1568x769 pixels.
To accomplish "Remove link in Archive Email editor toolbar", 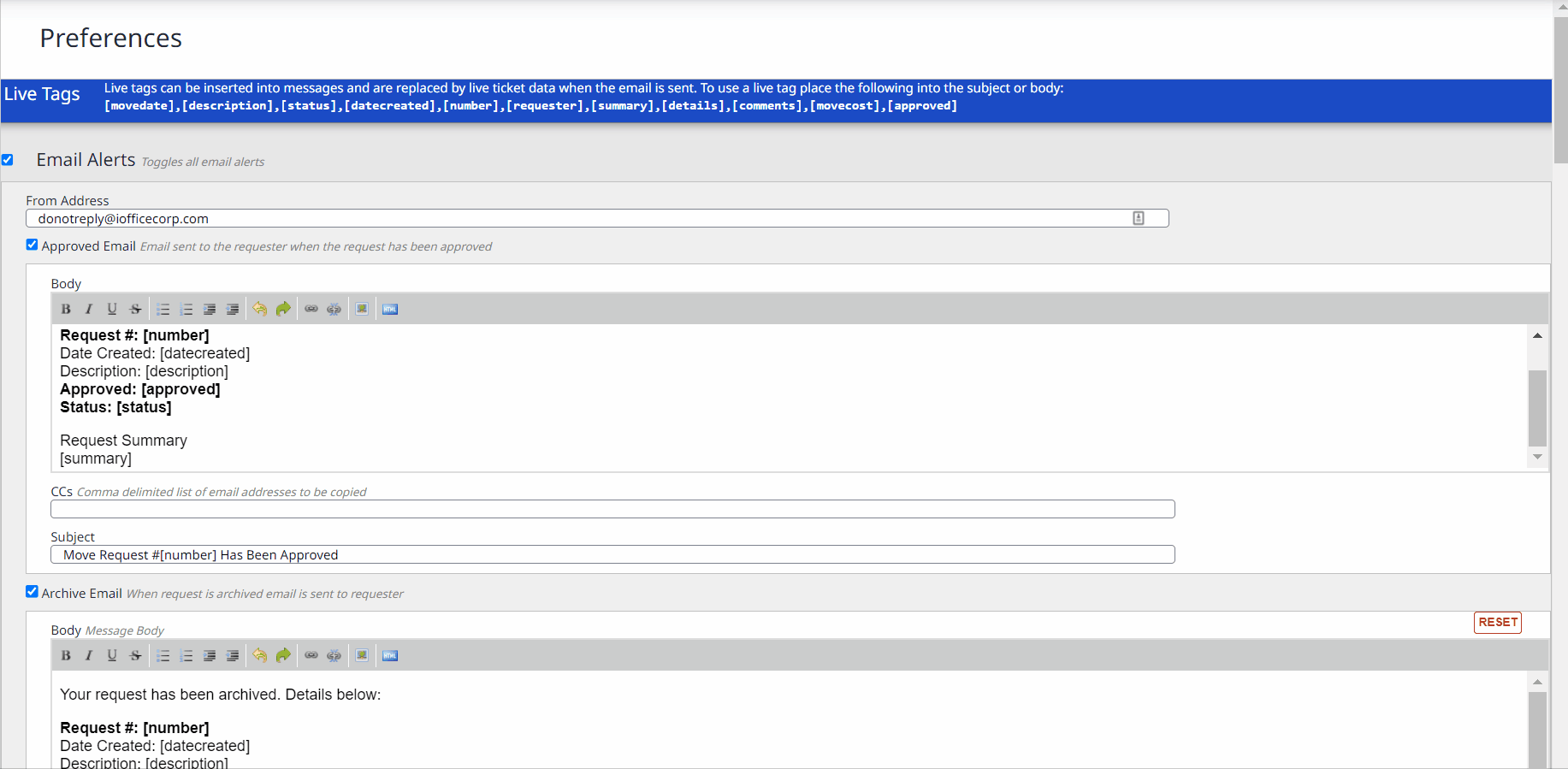I will click(334, 656).
